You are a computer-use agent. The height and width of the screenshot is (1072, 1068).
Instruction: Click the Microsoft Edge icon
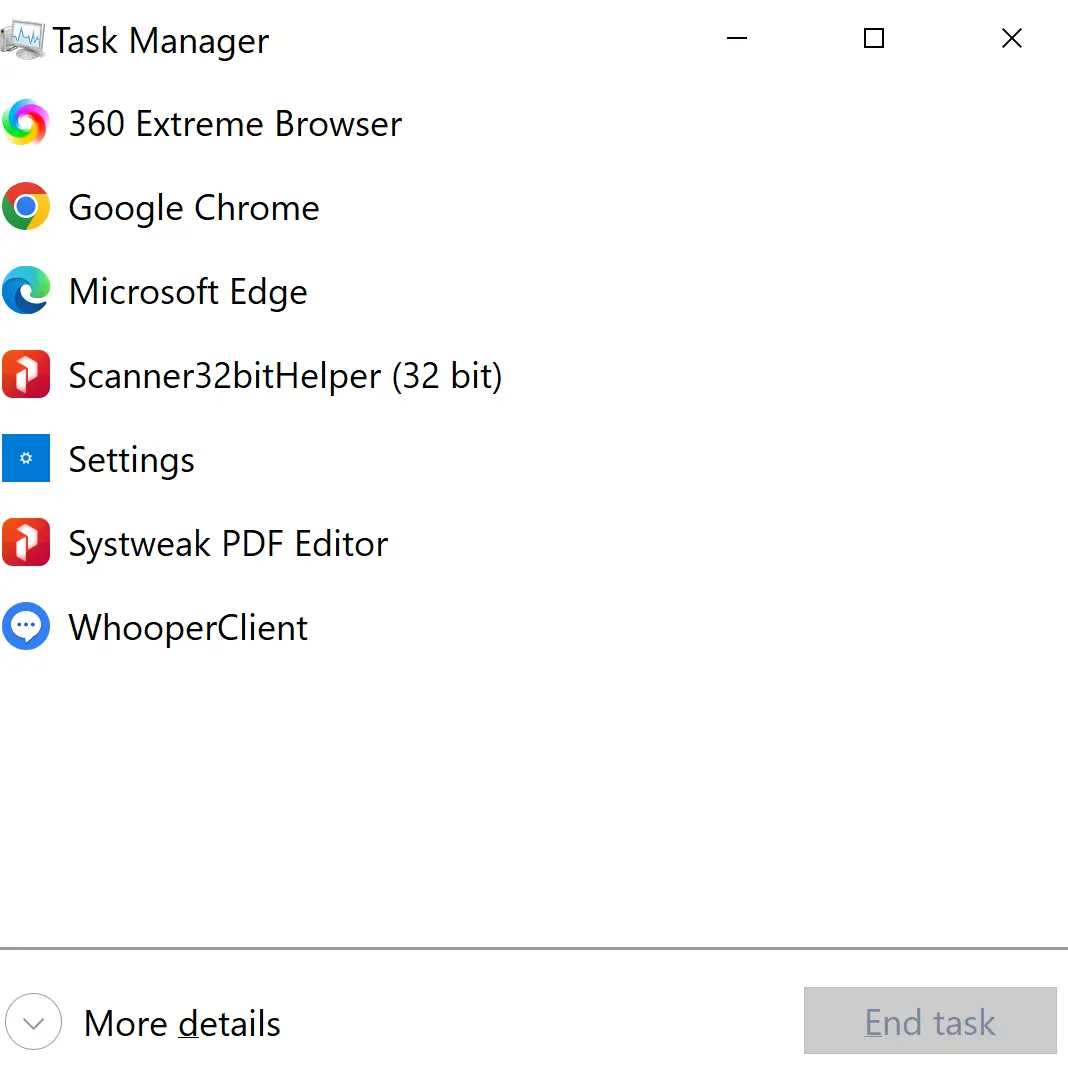click(x=26, y=290)
